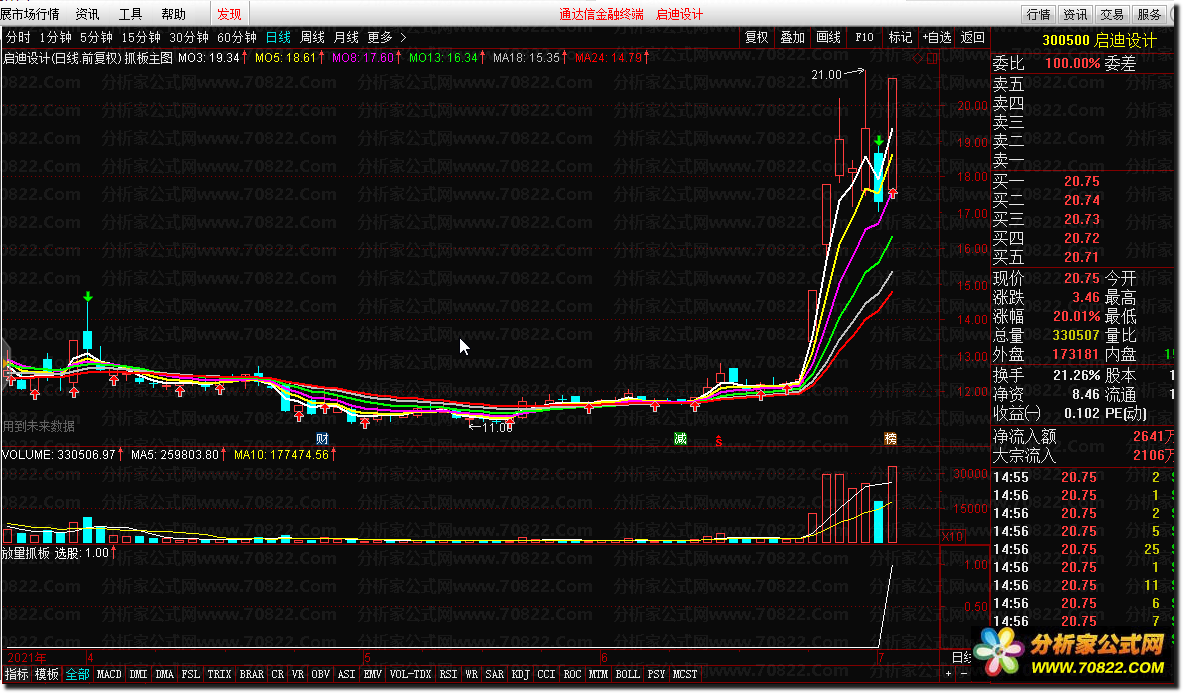Viewport: 1184px width, 693px height.
Task: Select the 日线 daily period
Action: pyautogui.click(x=278, y=37)
